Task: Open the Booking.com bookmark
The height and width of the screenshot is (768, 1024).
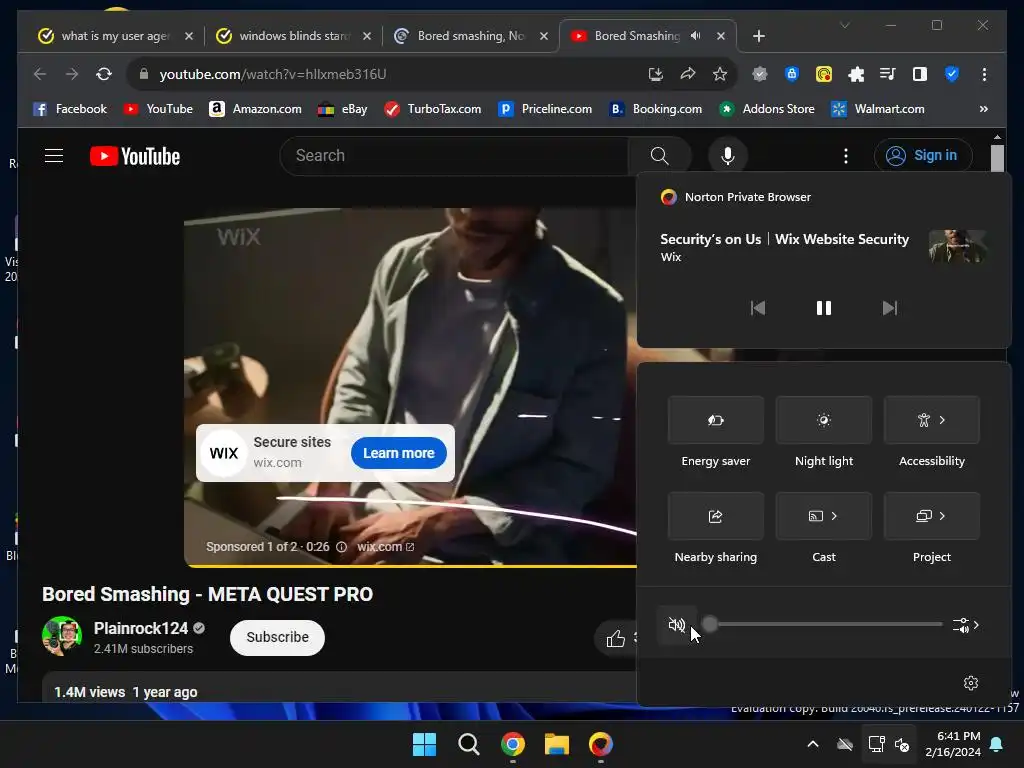Action: 656,109
